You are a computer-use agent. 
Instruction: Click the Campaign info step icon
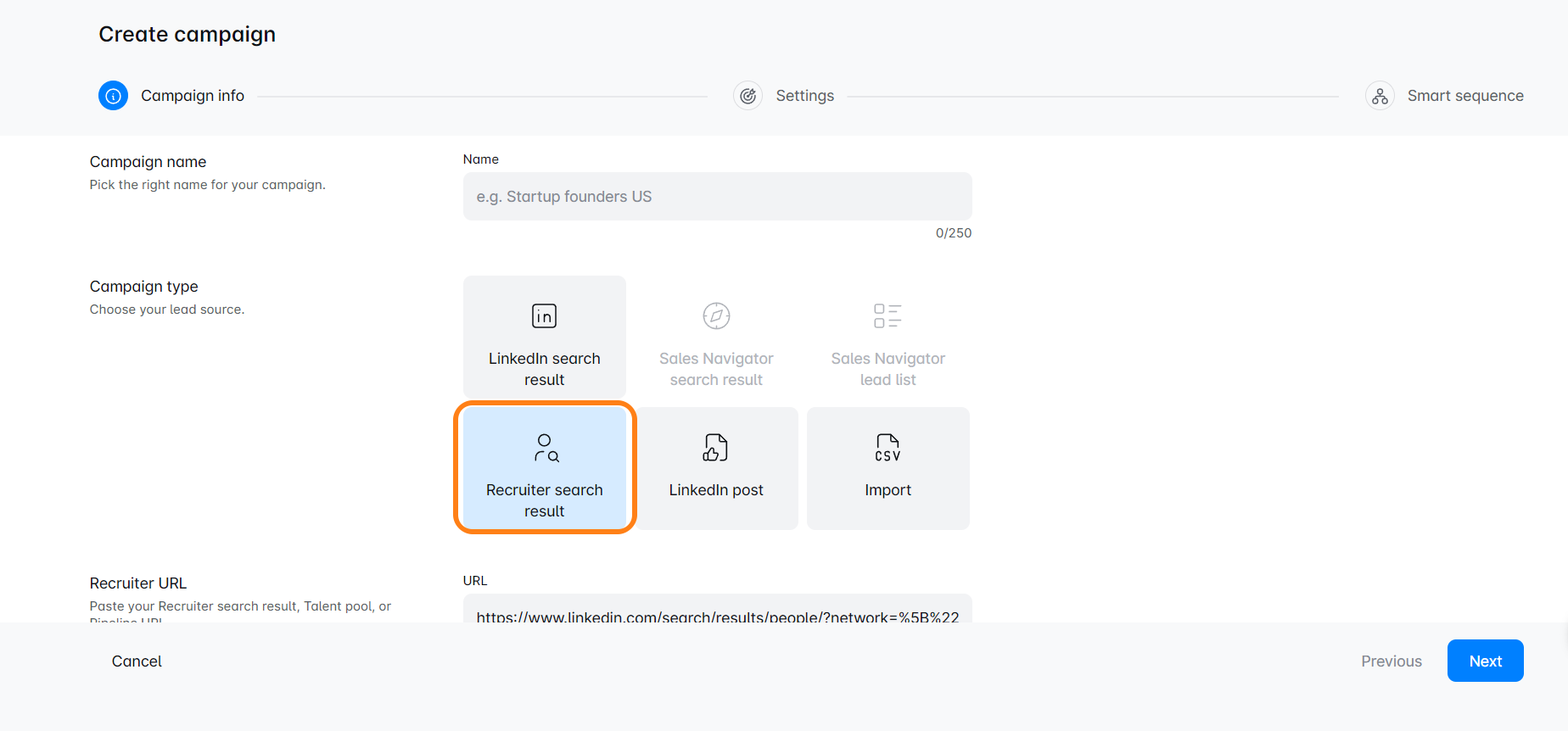(x=113, y=96)
